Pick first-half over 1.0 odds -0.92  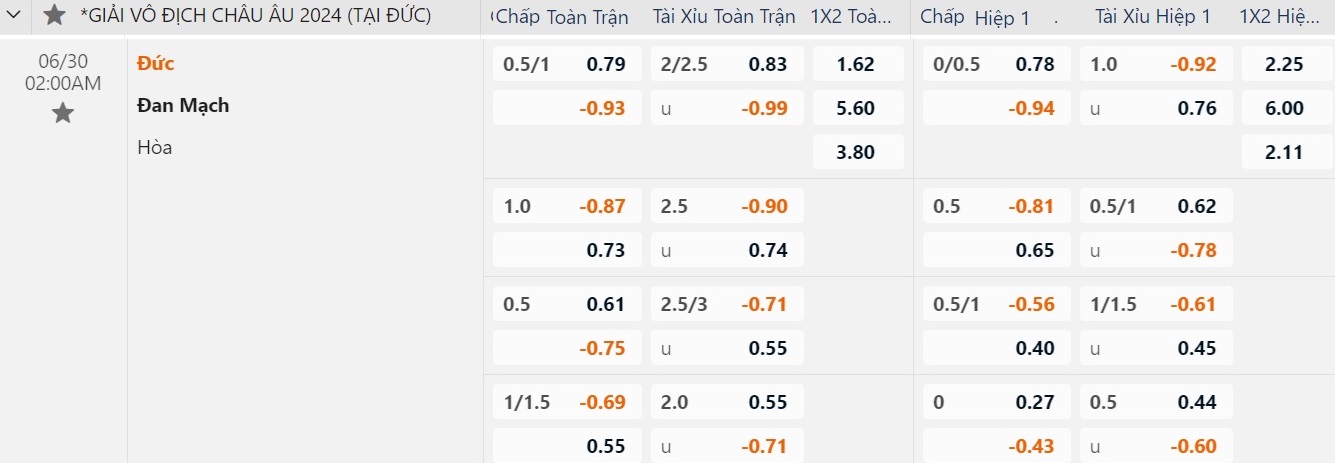[x=1156, y=64]
